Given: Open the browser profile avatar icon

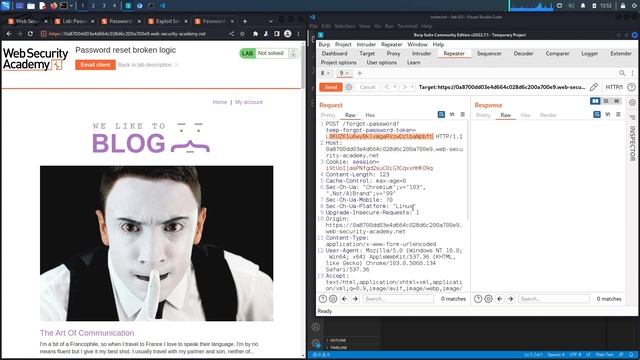Looking at the screenshot, I should [x=287, y=34].
